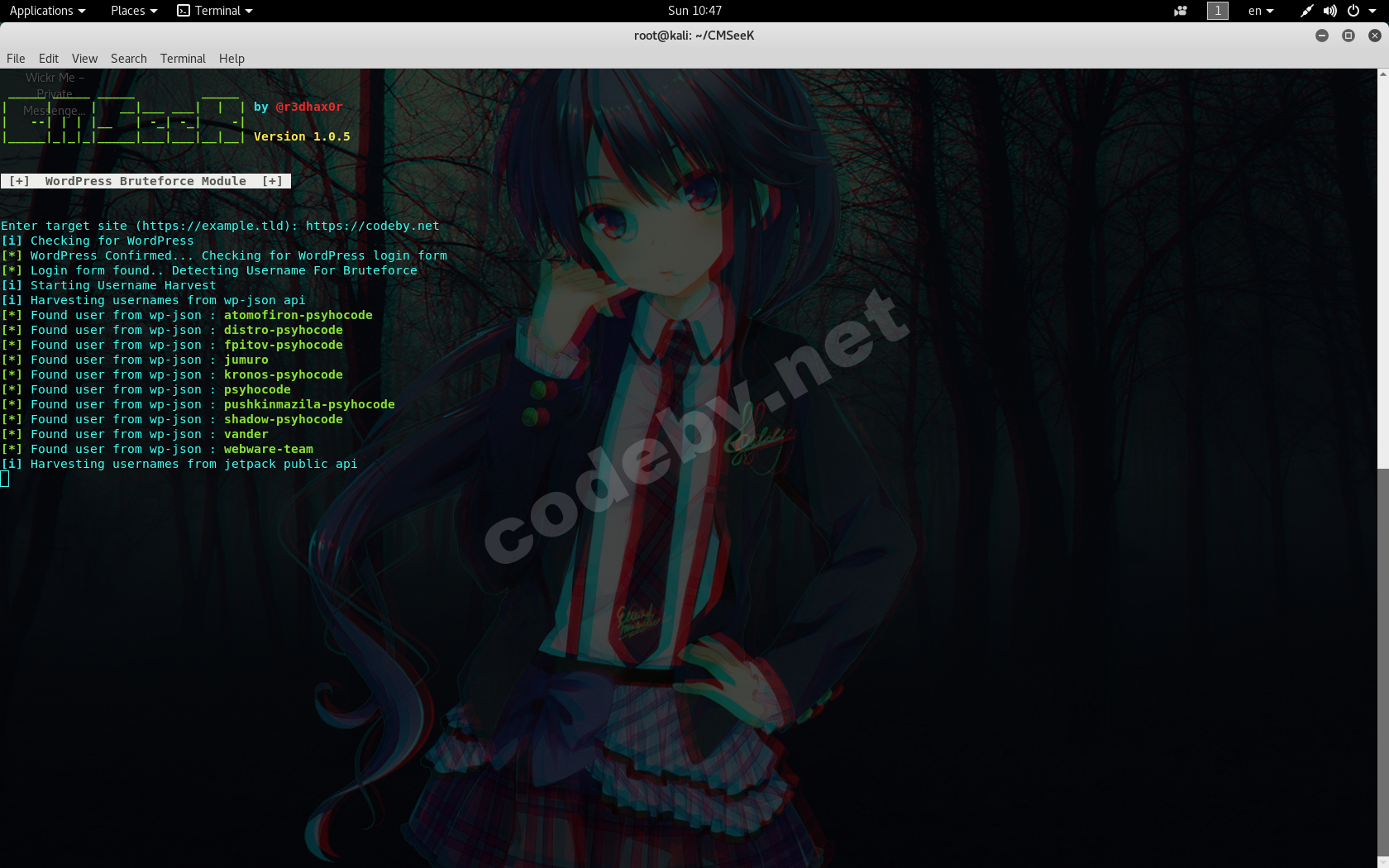Click the scrollbar up arrow of the terminal
This screenshot has height=868, width=1389.
pyautogui.click(x=1382, y=74)
